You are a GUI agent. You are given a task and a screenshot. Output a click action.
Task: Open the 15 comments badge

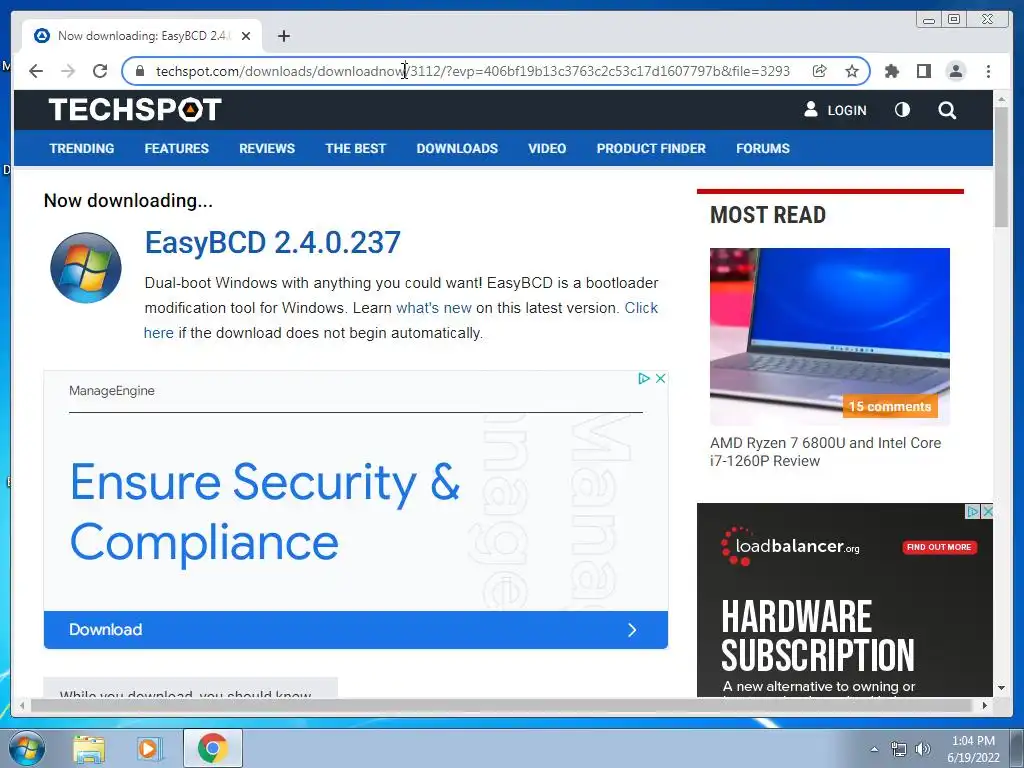tap(889, 406)
